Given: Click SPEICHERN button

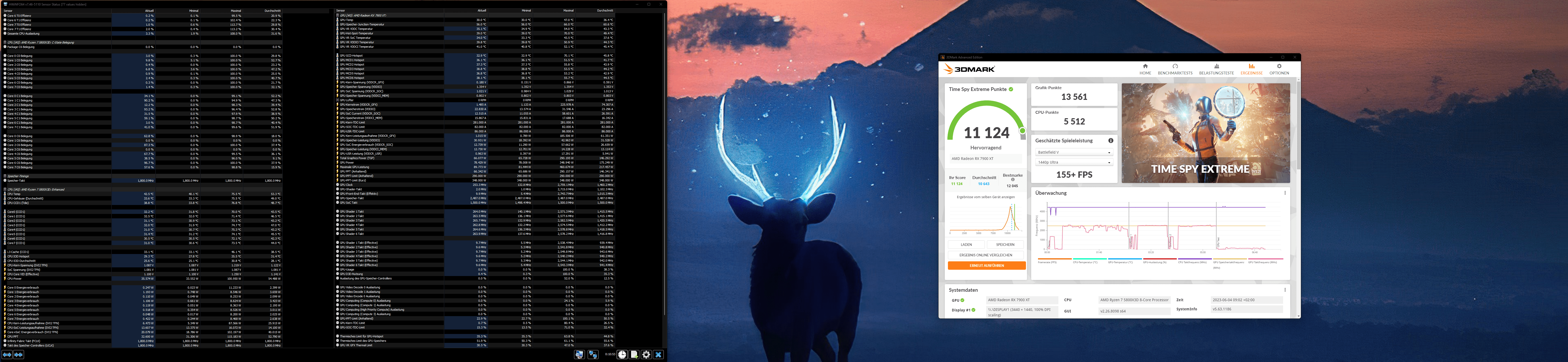Looking at the screenshot, I should click(x=1005, y=244).
